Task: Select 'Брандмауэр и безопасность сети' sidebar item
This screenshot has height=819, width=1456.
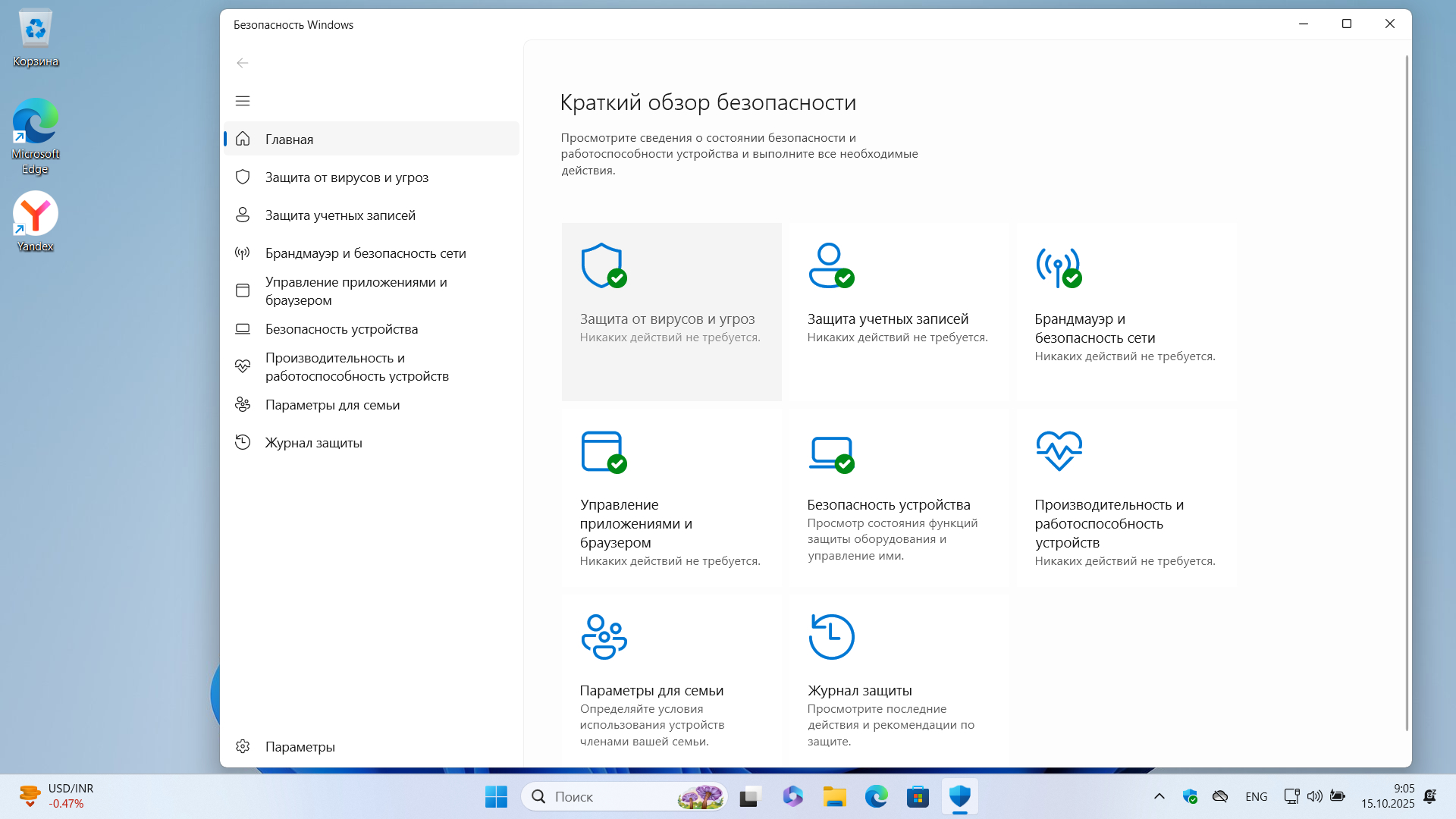Action: pyautogui.click(x=366, y=253)
